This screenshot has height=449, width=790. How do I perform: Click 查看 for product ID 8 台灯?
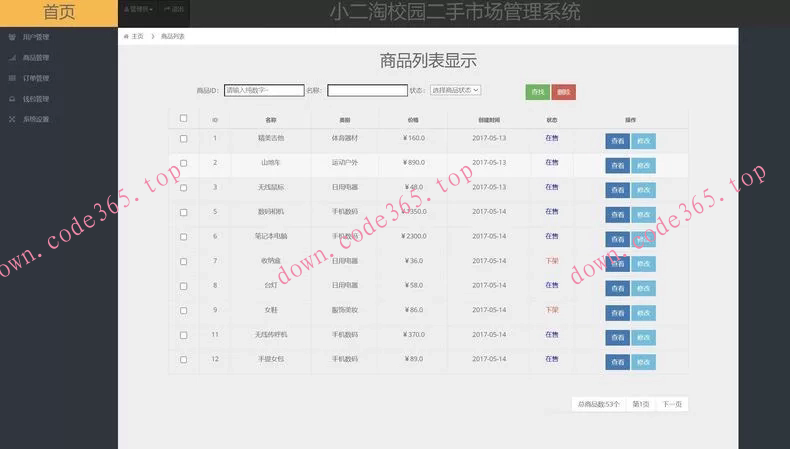pyautogui.click(x=618, y=288)
